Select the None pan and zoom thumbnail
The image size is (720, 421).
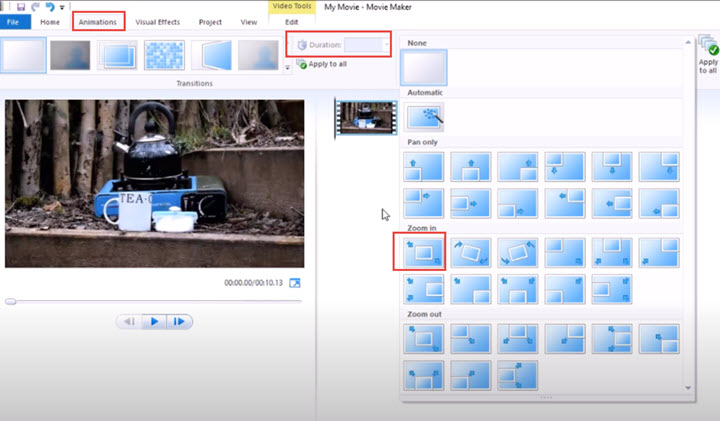[423, 67]
